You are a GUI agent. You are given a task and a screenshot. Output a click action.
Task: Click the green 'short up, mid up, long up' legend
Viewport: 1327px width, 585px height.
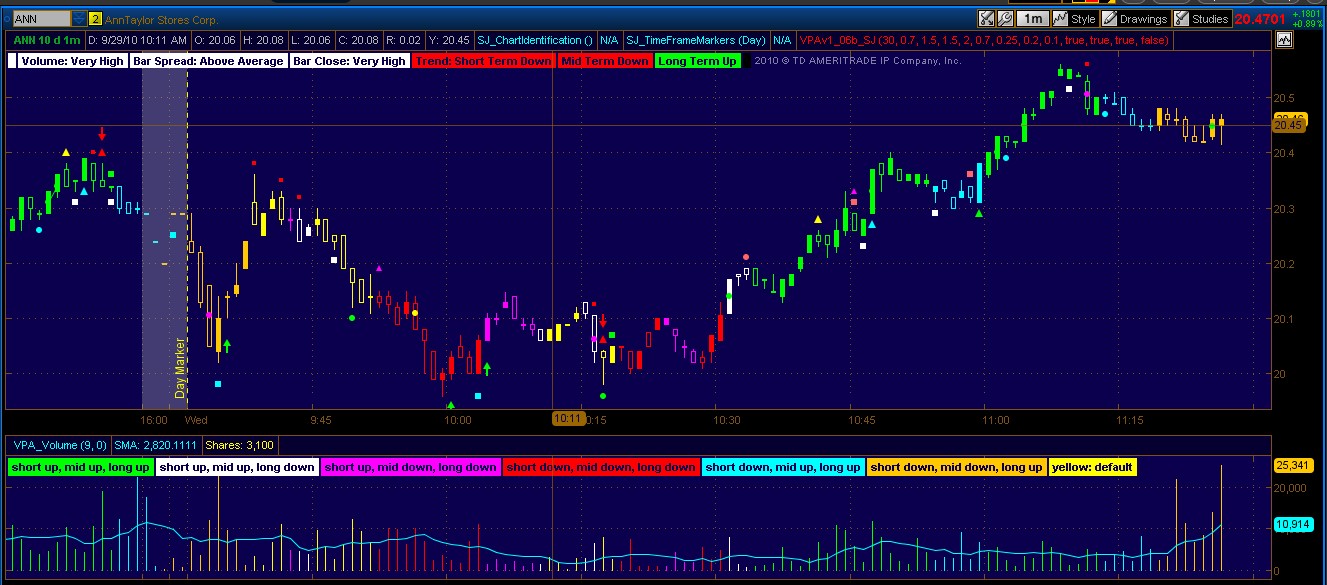pyautogui.click(x=80, y=467)
